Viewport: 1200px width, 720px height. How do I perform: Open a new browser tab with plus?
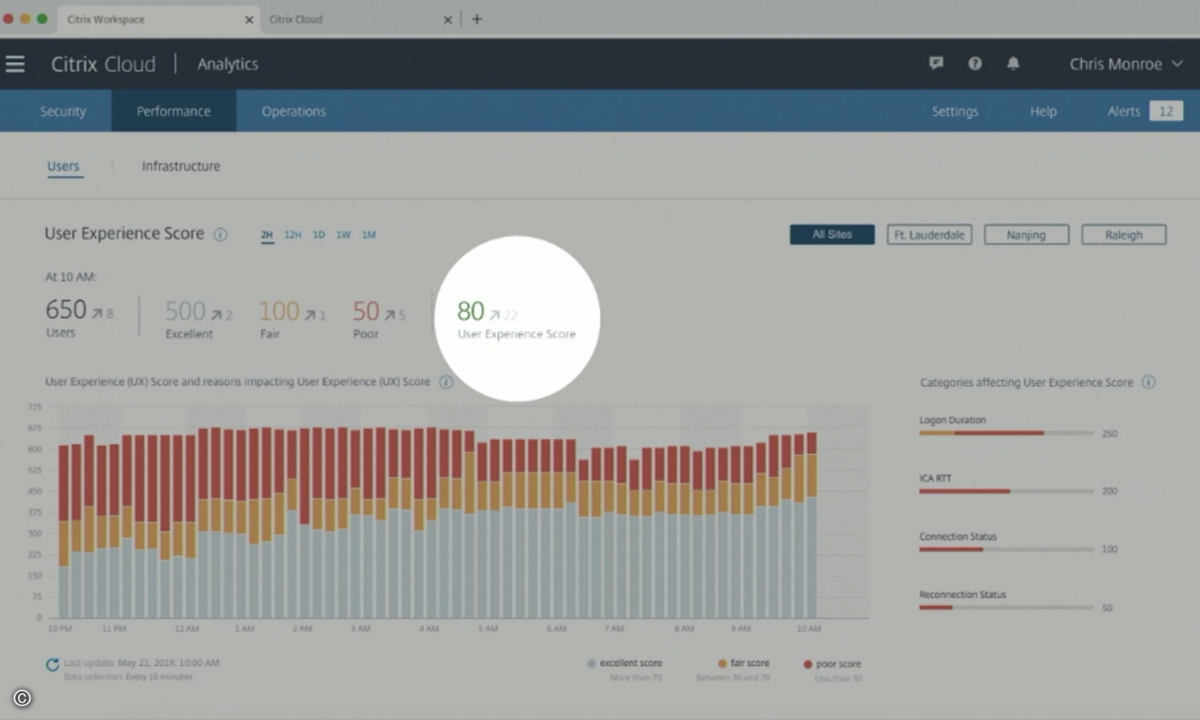[x=477, y=19]
